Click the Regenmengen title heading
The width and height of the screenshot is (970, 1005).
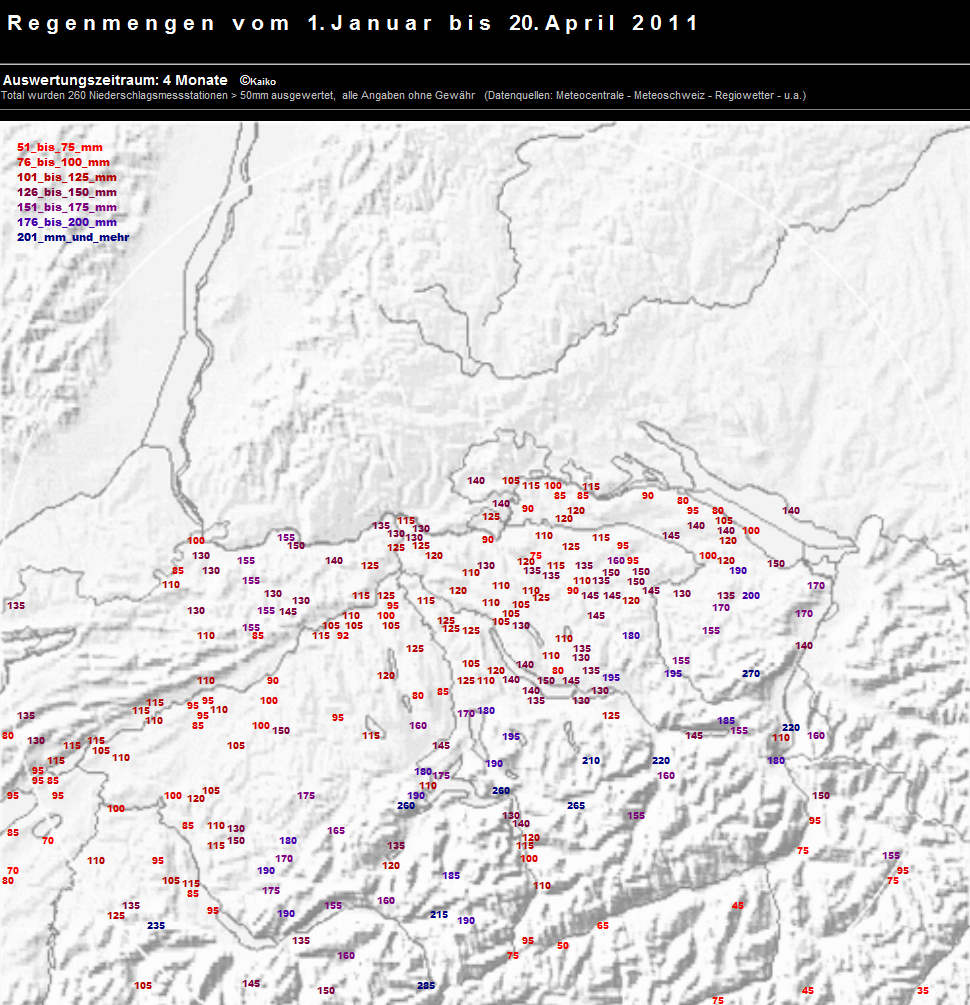[353, 23]
